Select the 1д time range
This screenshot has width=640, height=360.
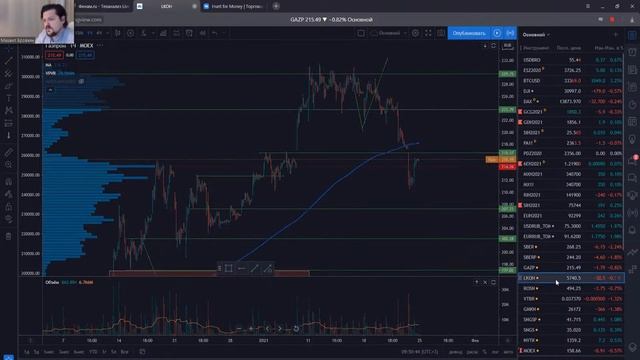(x=26, y=351)
